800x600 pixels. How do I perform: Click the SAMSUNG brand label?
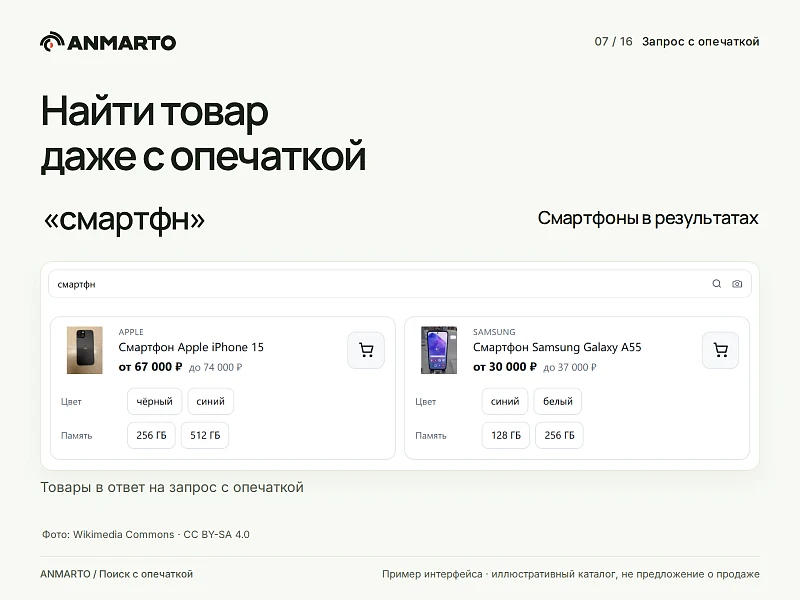tap(494, 332)
